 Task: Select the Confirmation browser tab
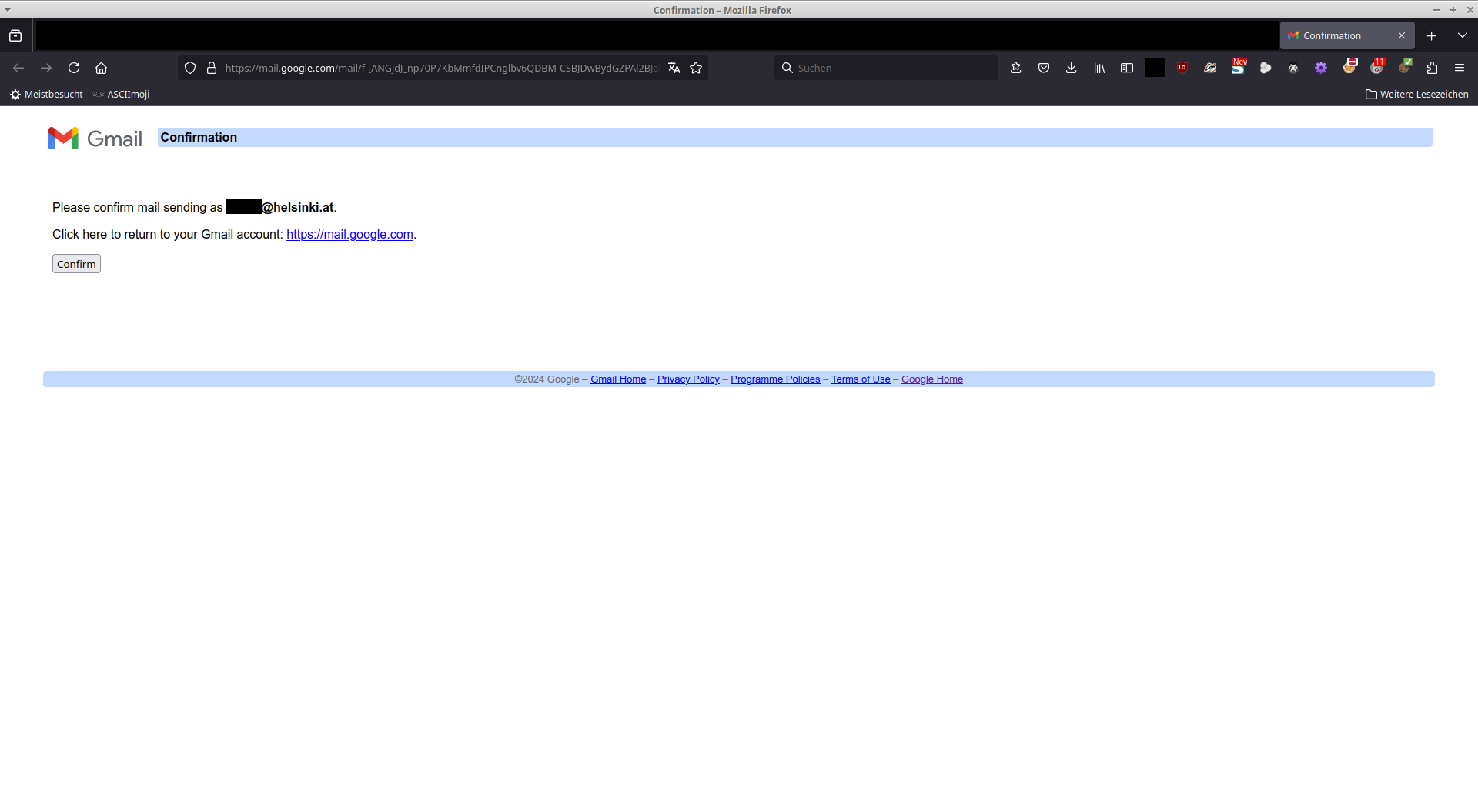1338,35
